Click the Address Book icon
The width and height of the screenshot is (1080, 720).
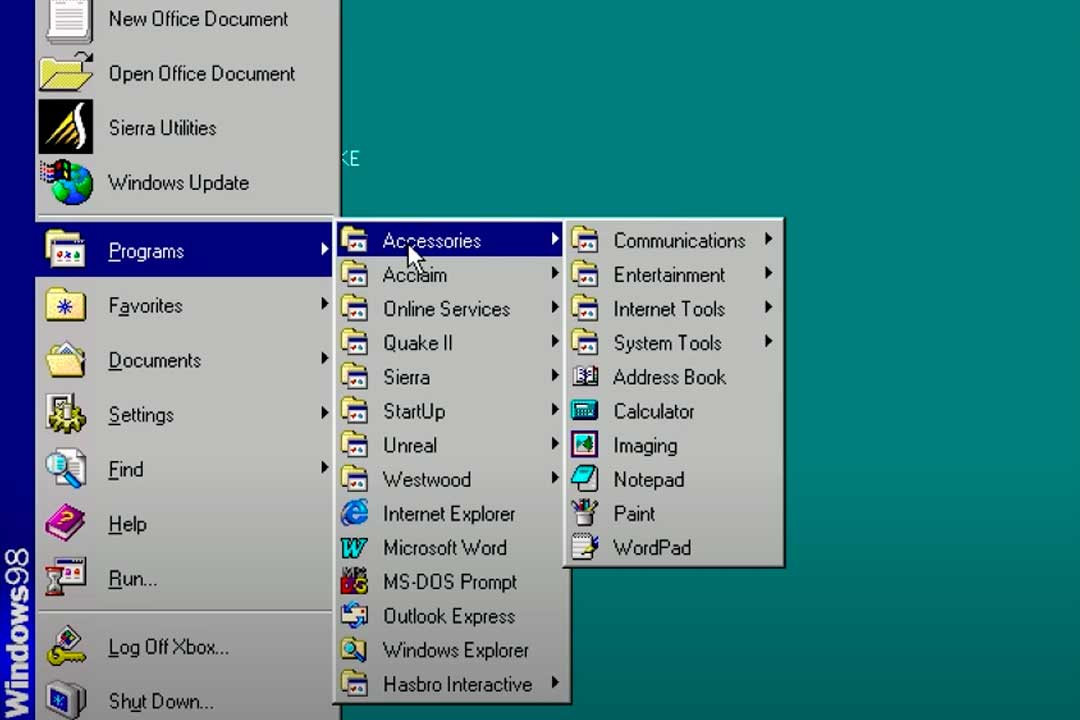click(x=585, y=376)
